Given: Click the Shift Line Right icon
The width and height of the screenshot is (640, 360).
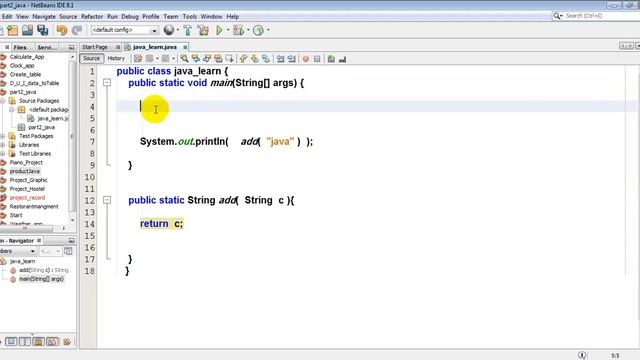Looking at the screenshot, I should 291,59.
